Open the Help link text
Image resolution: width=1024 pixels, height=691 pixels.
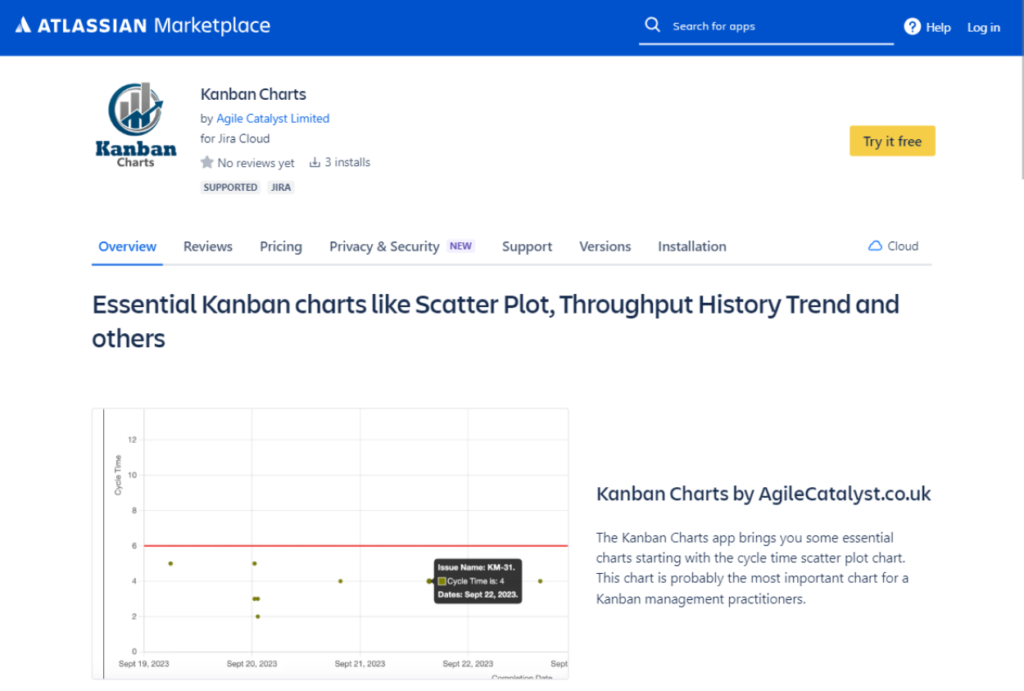(x=938, y=27)
